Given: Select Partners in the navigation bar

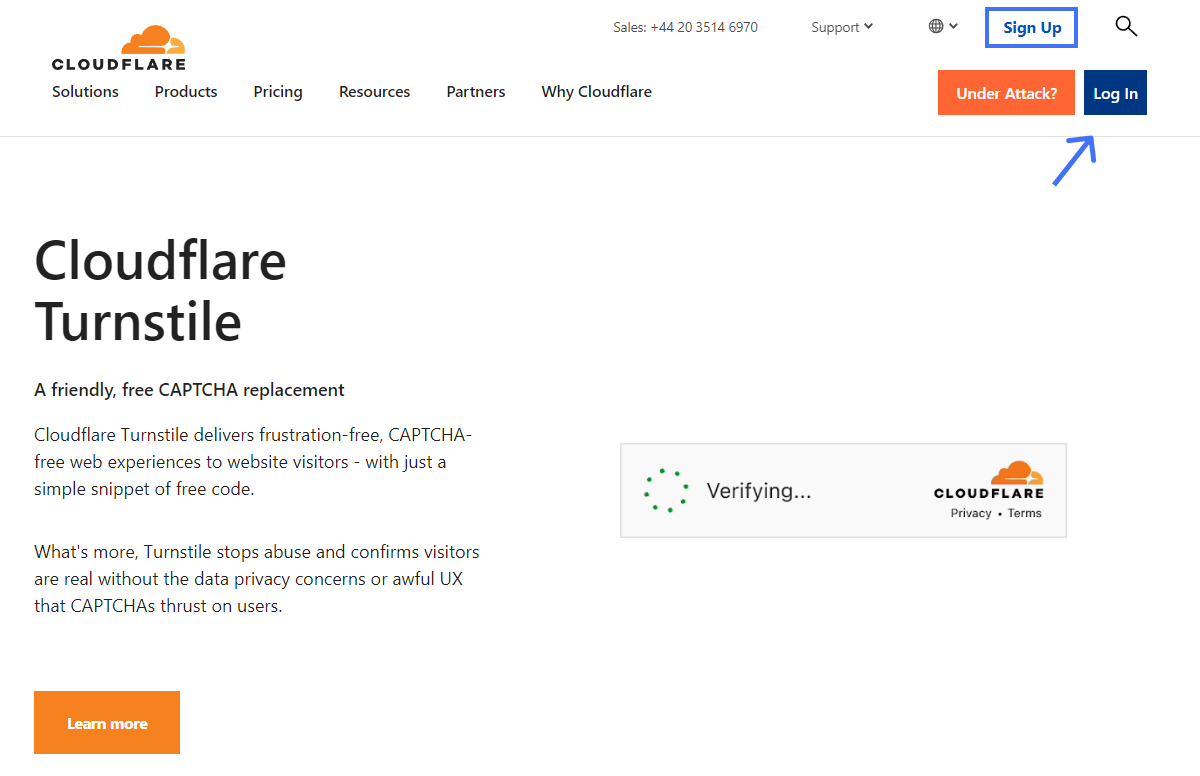Looking at the screenshot, I should (476, 92).
